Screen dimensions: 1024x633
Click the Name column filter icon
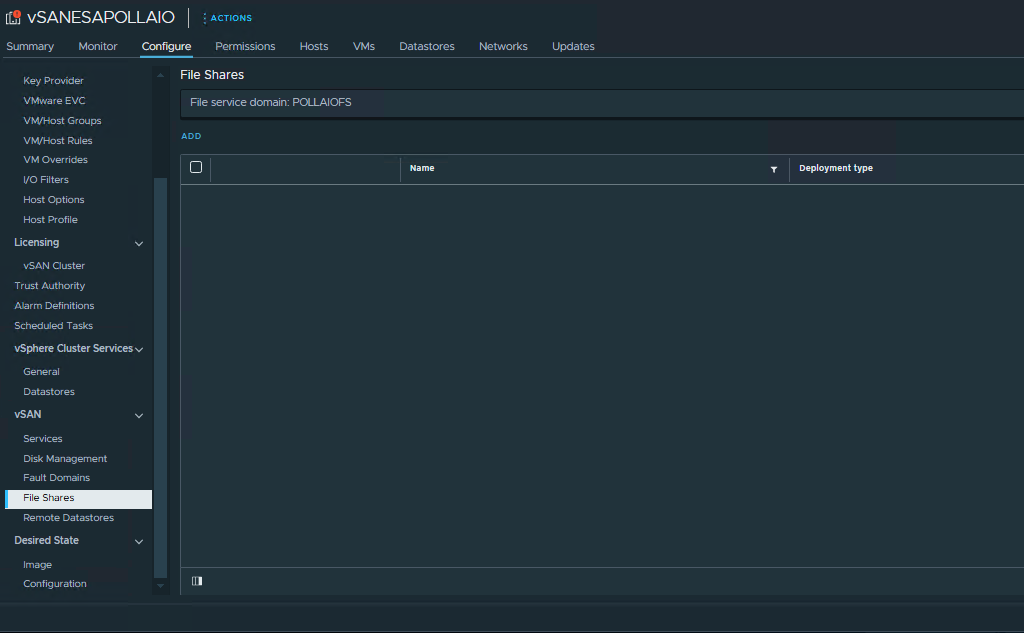coord(774,169)
